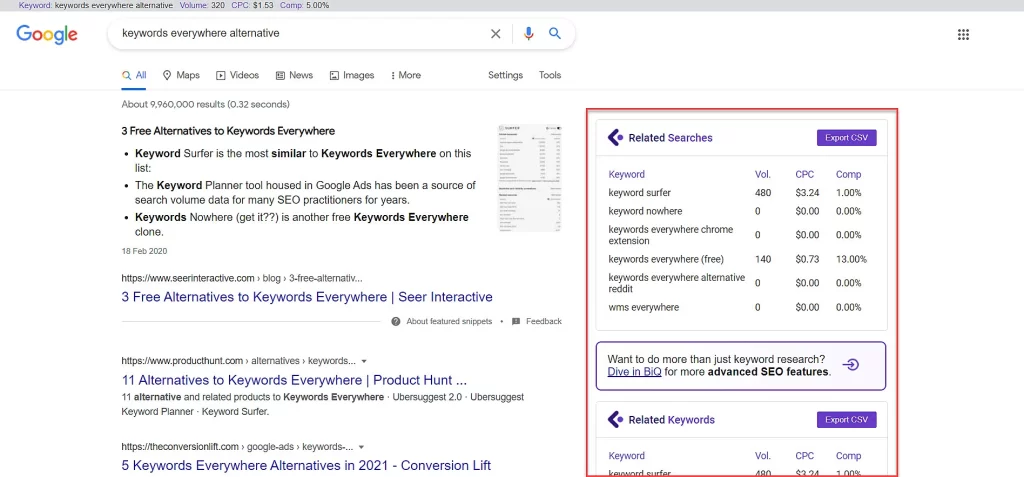
Task: Click the About featured snippets help icon
Action: point(396,321)
